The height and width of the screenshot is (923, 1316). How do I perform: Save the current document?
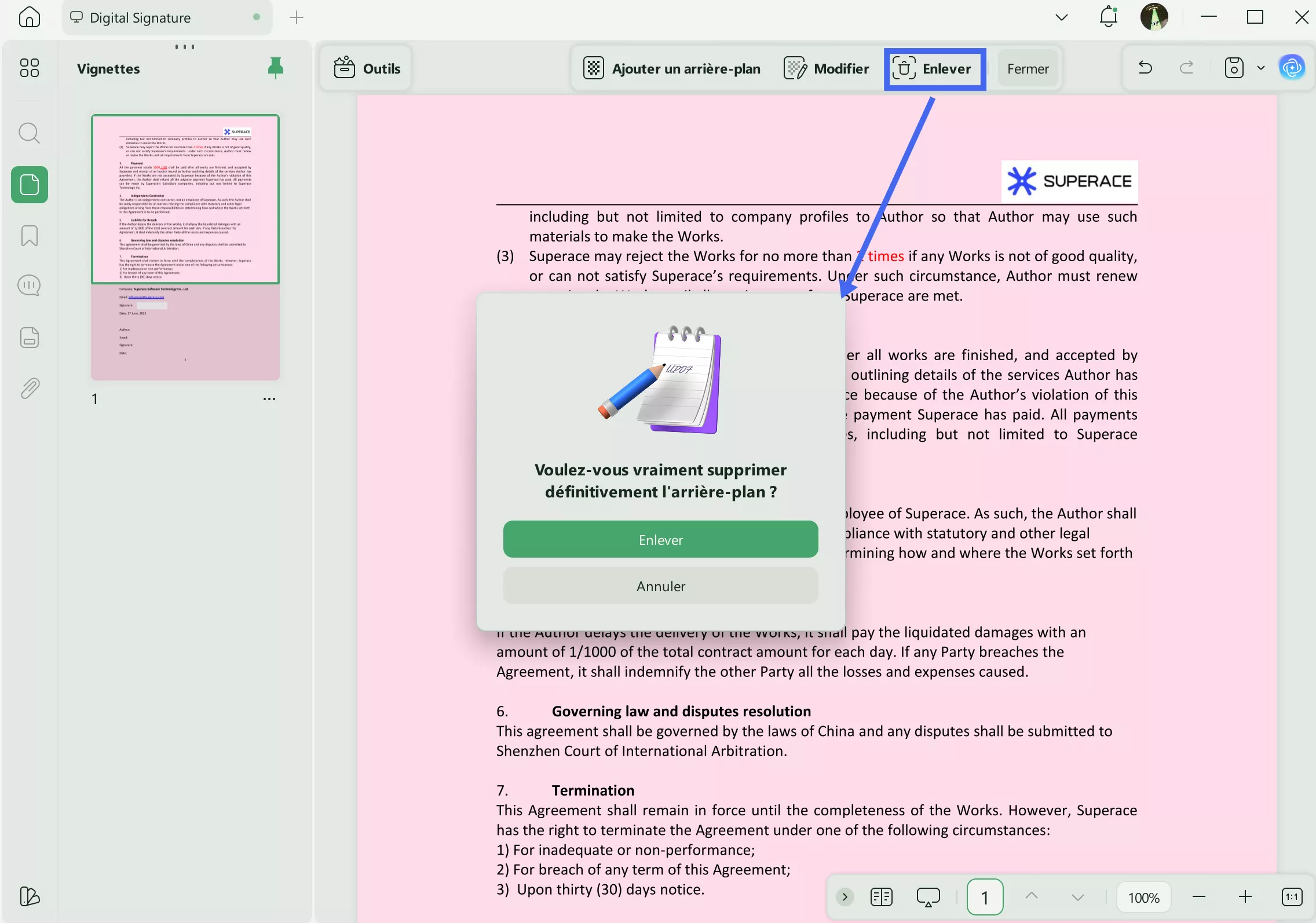1233,68
